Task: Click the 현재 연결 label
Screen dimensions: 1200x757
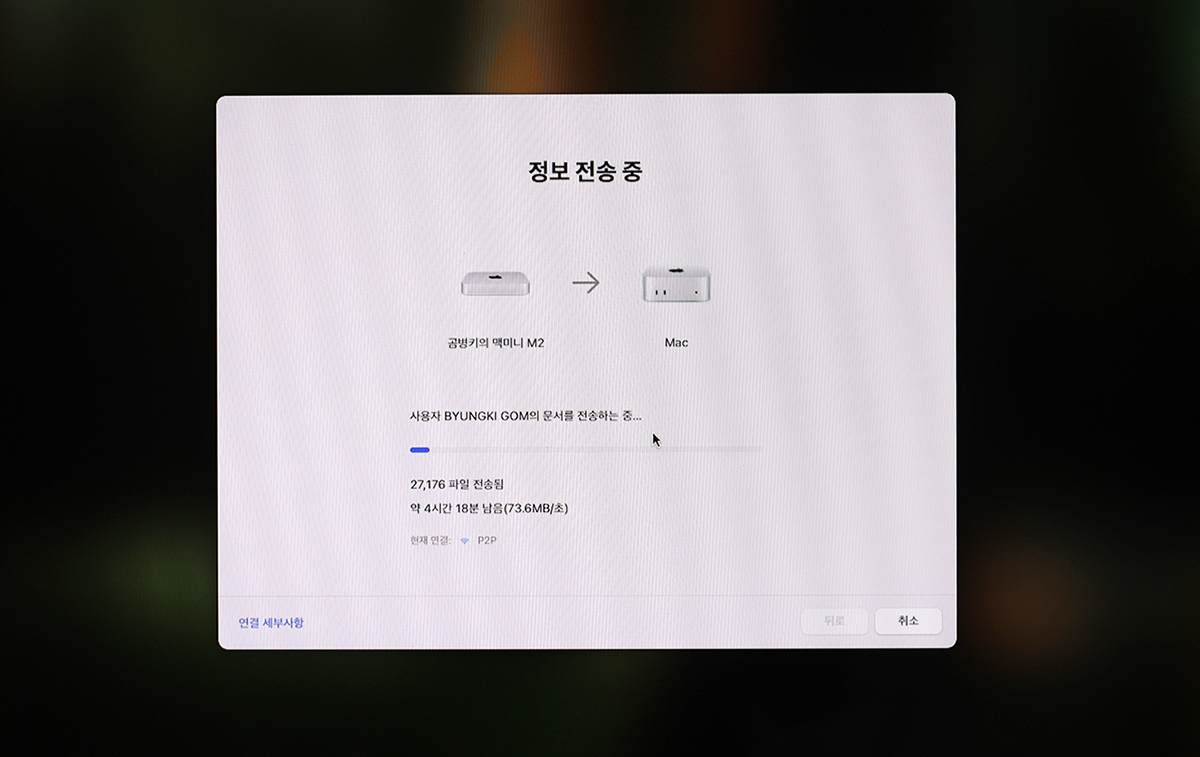Action: [431, 541]
